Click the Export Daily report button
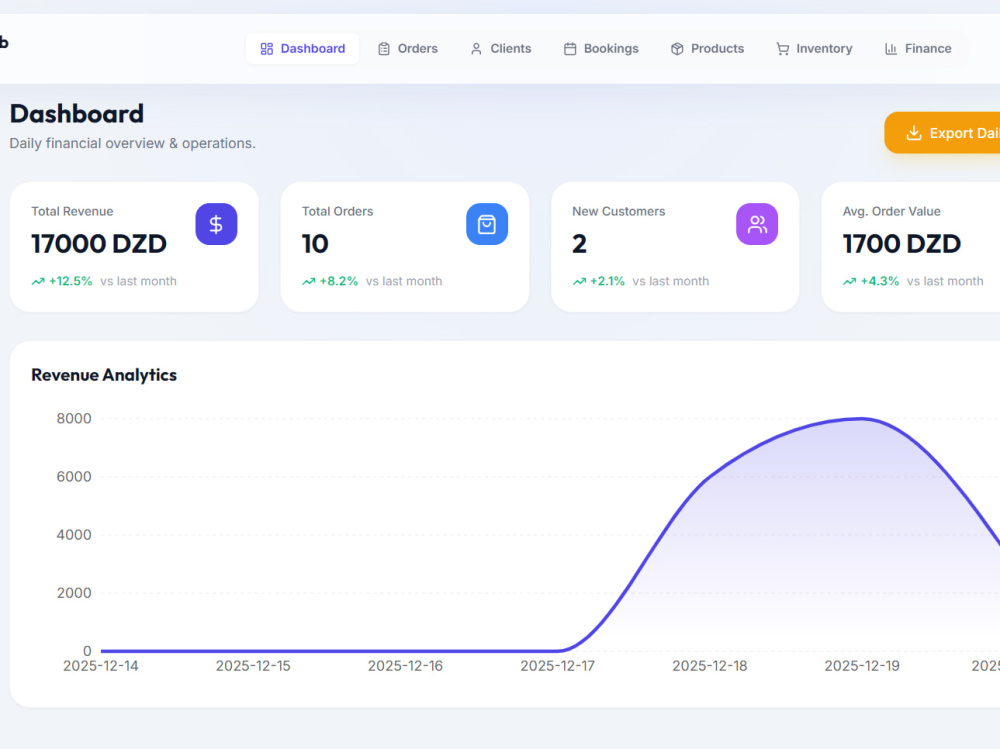The width and height of the screenshot is (1000, 749). [942, 133]
